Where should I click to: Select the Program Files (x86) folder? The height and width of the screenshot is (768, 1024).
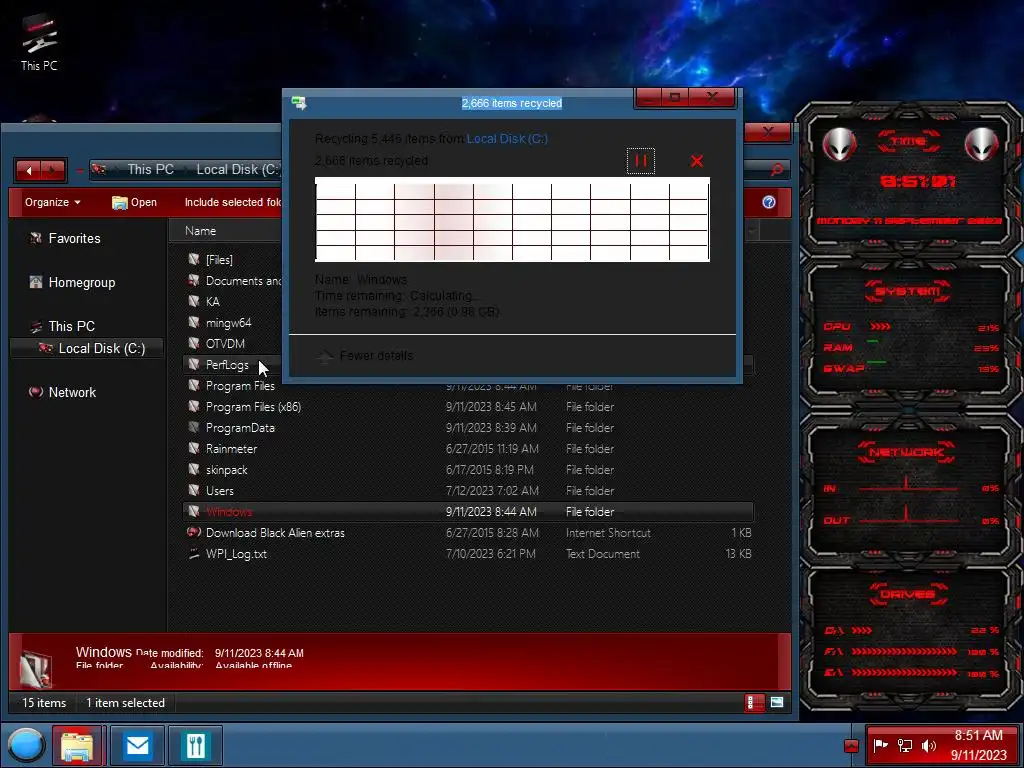[x=253, y=407]
